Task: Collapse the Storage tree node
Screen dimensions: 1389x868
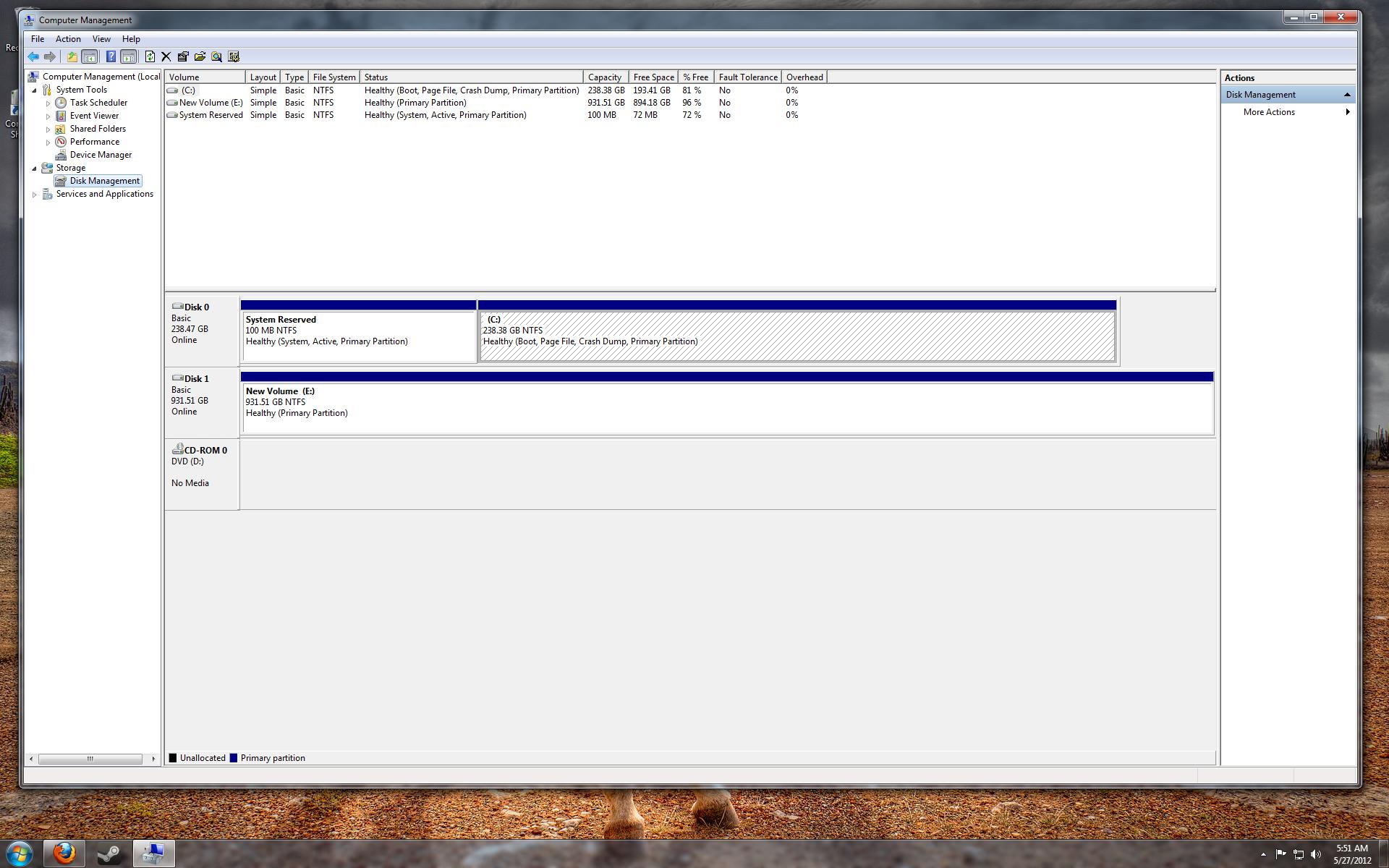Action: coord(34,169)
